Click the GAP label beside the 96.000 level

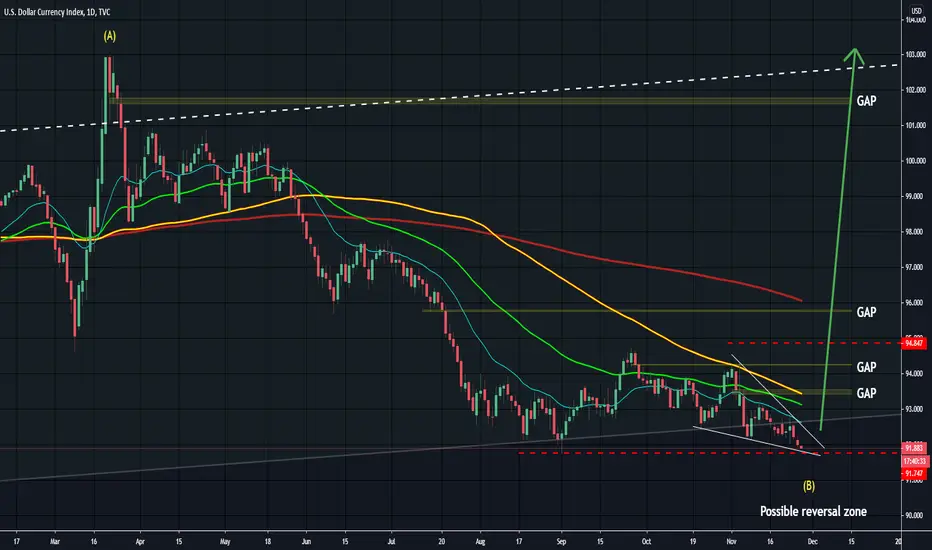click(866, 312)
